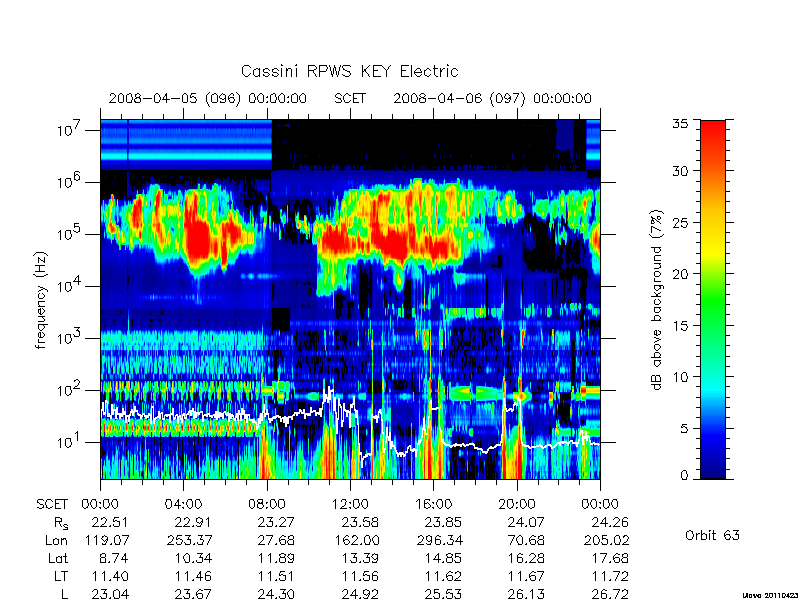Viewport: 800px width, 600px height.
Task: Click the Rs value "24.26"
Action: pos(610,523)
